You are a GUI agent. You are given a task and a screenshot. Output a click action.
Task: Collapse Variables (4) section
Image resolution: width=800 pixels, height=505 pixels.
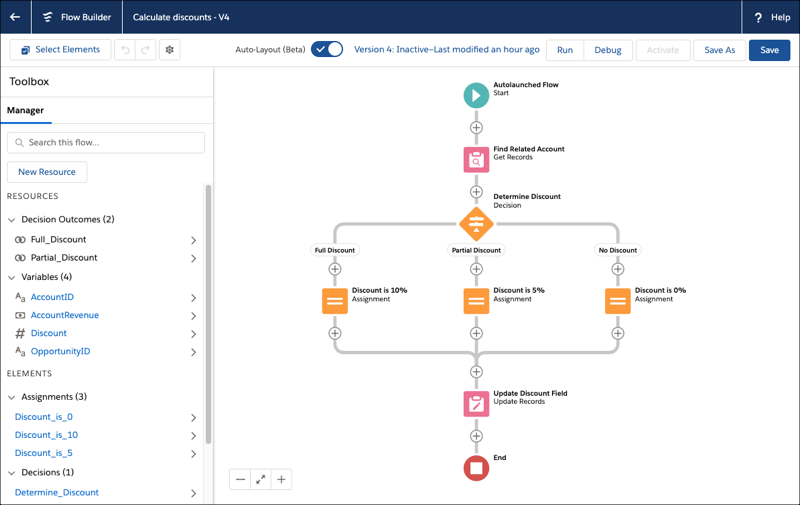coord(12,277)
